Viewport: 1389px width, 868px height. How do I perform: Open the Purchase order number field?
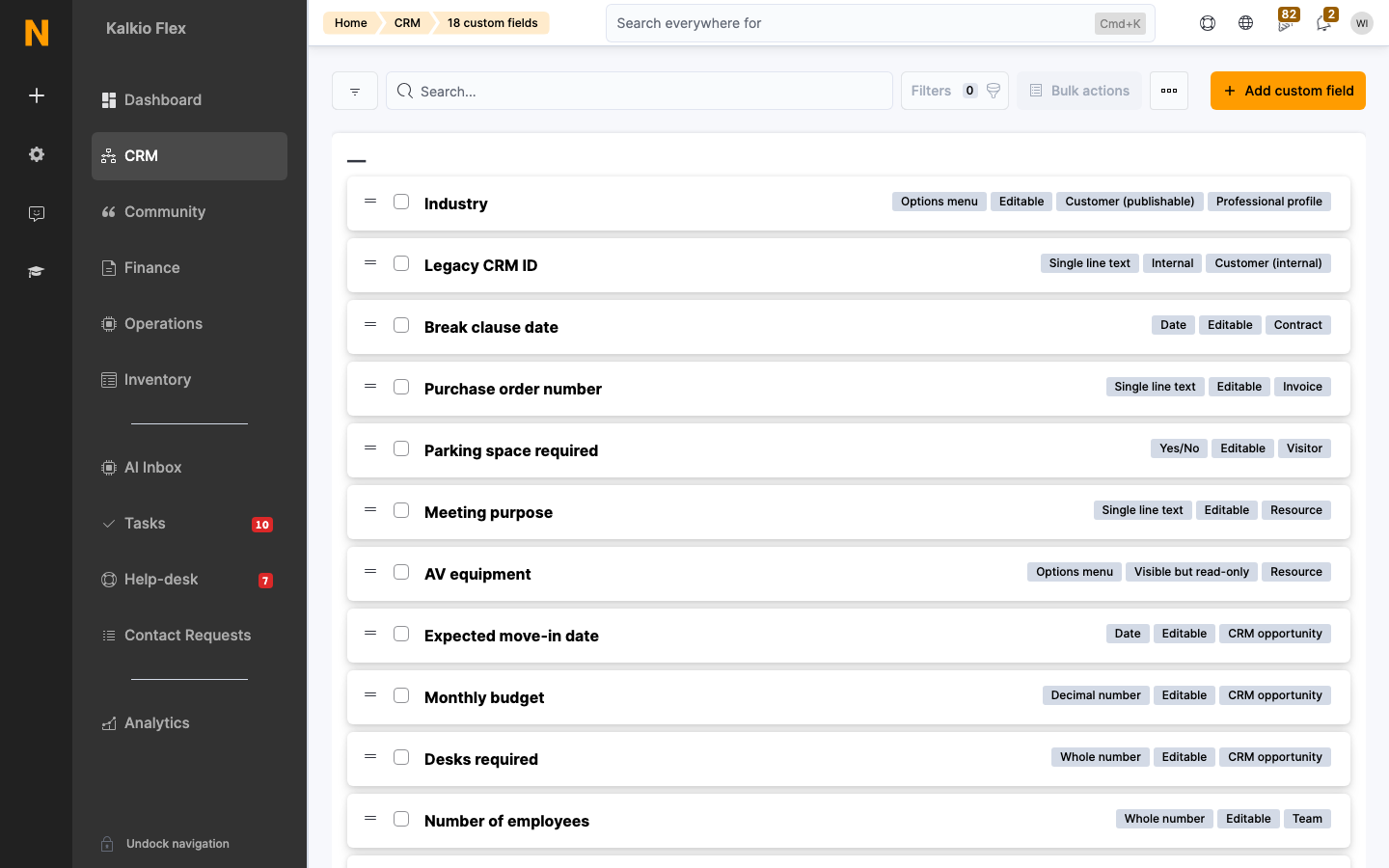513,389
